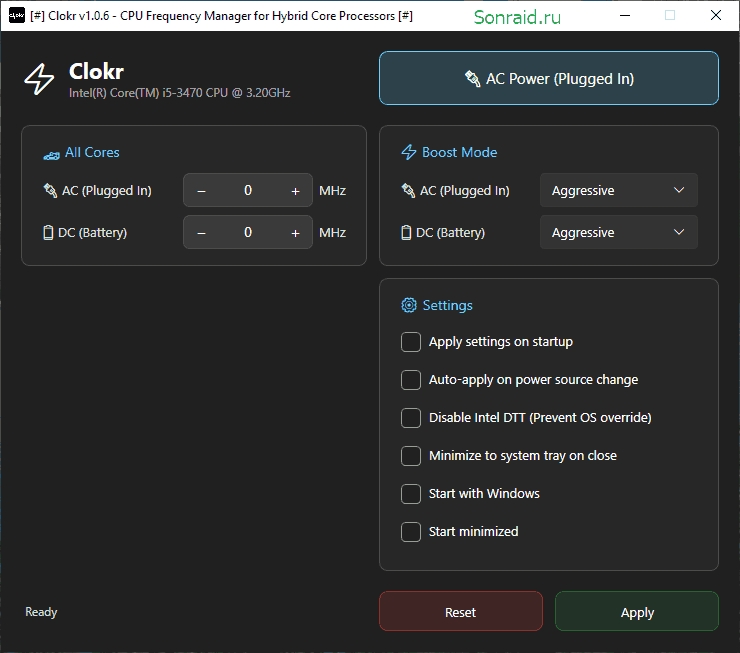The height and width of the screenshot is (653, 740).
Task: Click battery icon beside All Cores DC row
Action: click(x=48, y=233)
